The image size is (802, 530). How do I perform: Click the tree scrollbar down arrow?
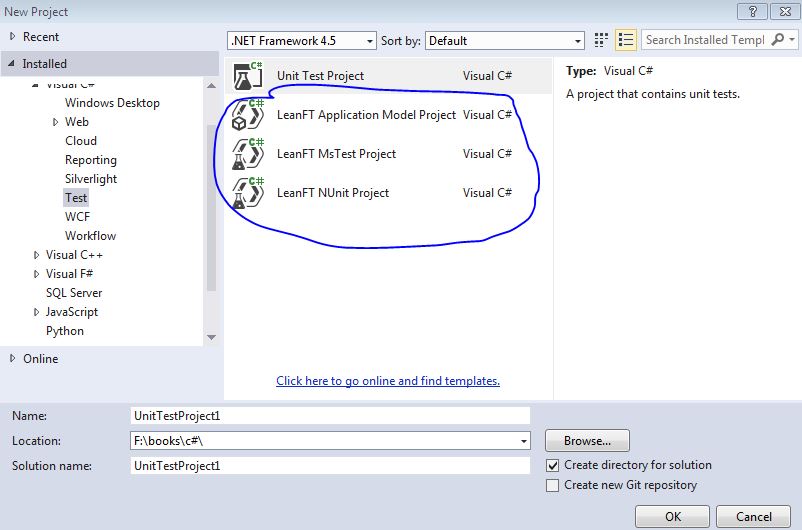[211, 337]
